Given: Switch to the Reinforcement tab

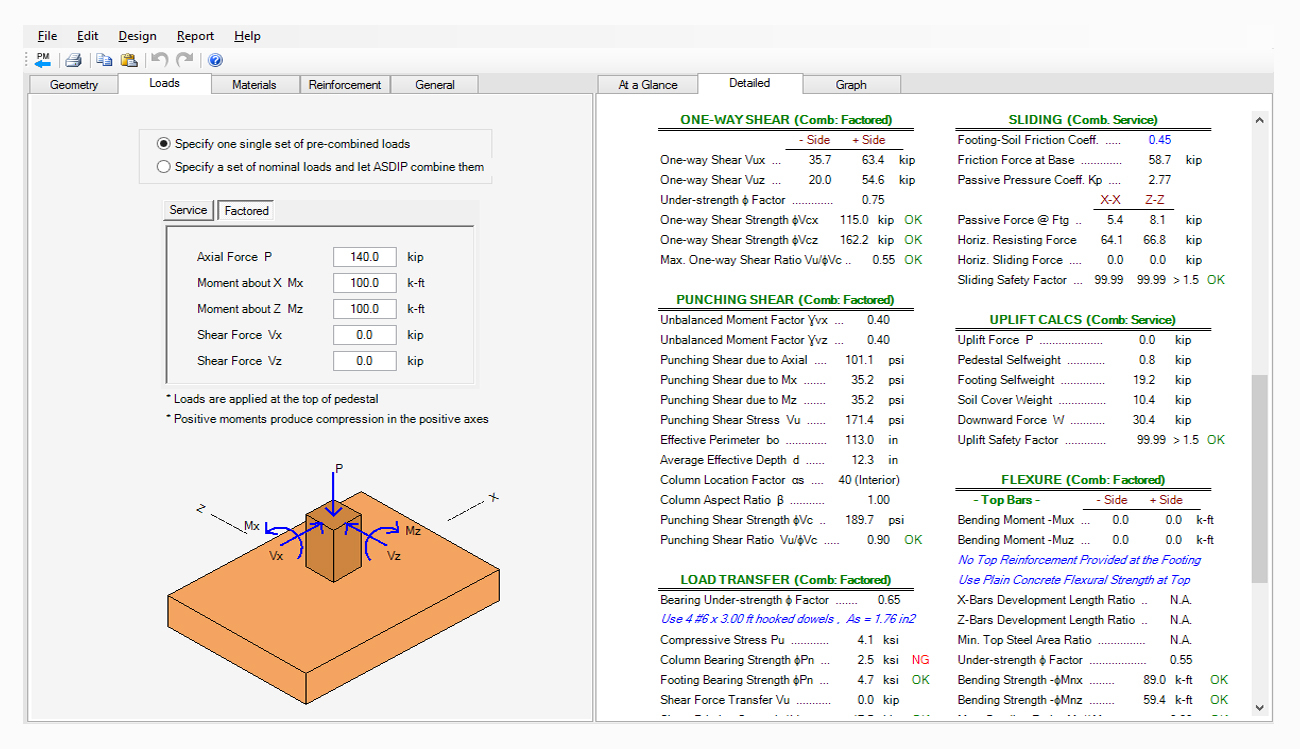Looking at the screenshot, I should [x=344, y=85].
